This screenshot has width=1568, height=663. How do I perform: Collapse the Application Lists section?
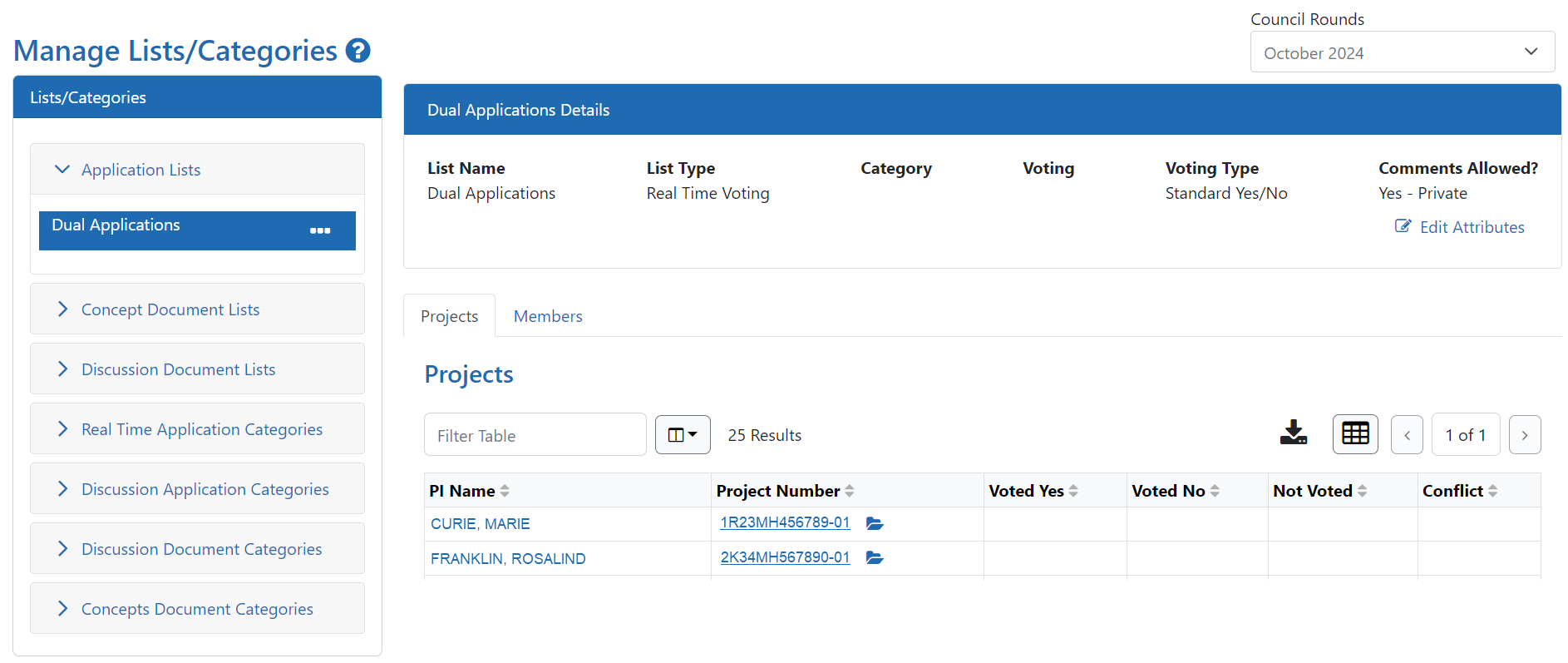141,170
